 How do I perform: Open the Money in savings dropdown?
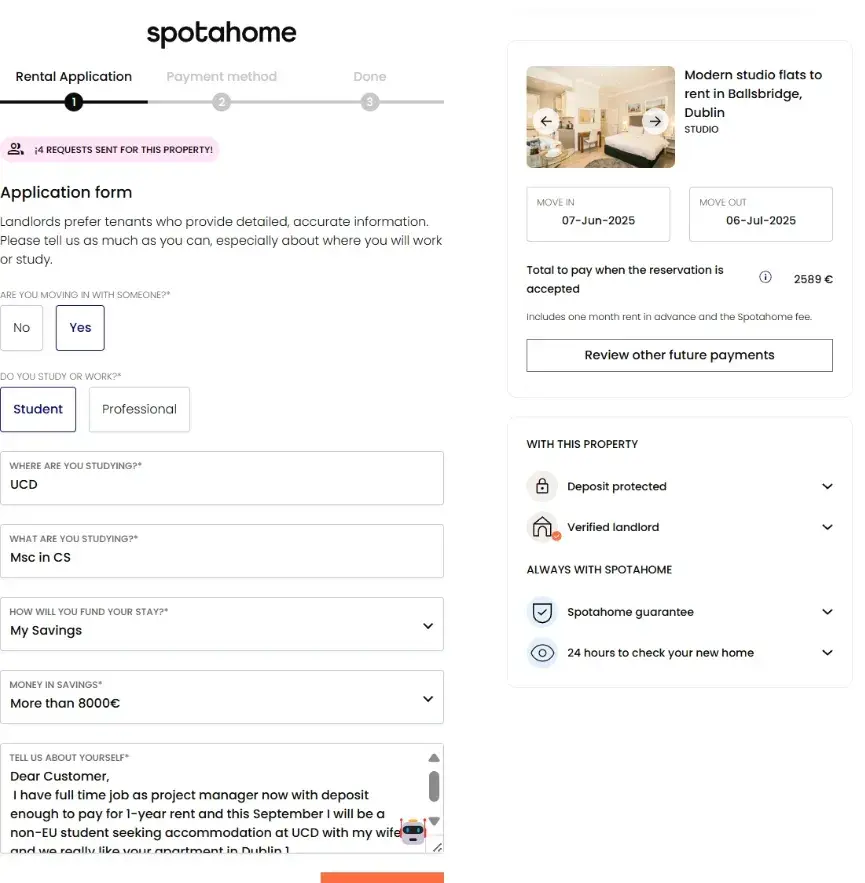222,698
